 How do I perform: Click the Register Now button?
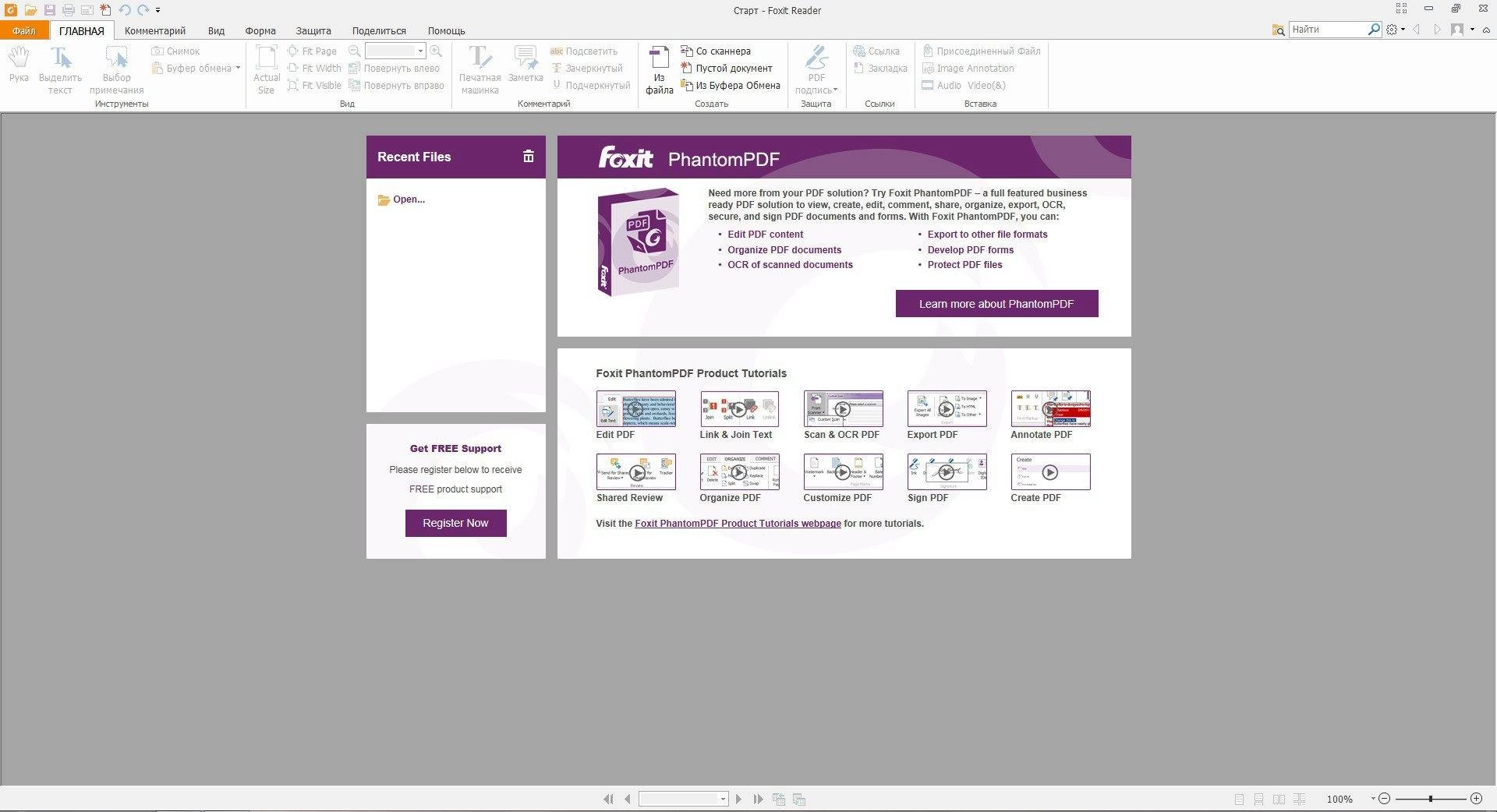coord(455,523)
